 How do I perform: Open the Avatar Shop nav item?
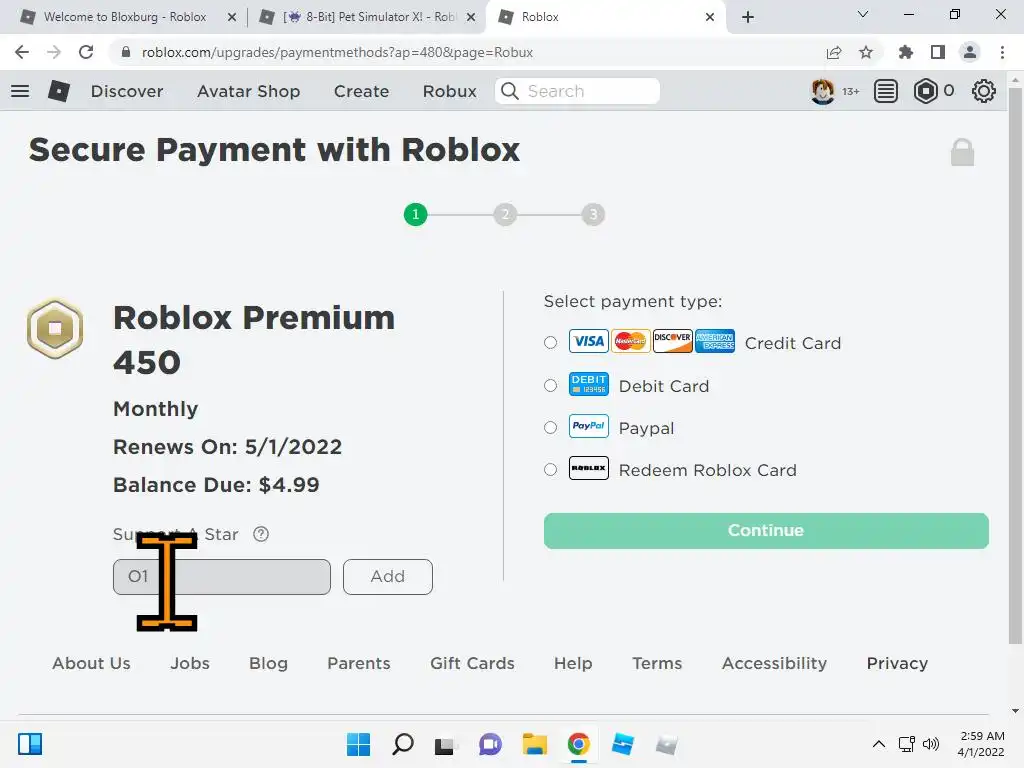(x=249, y=91)
